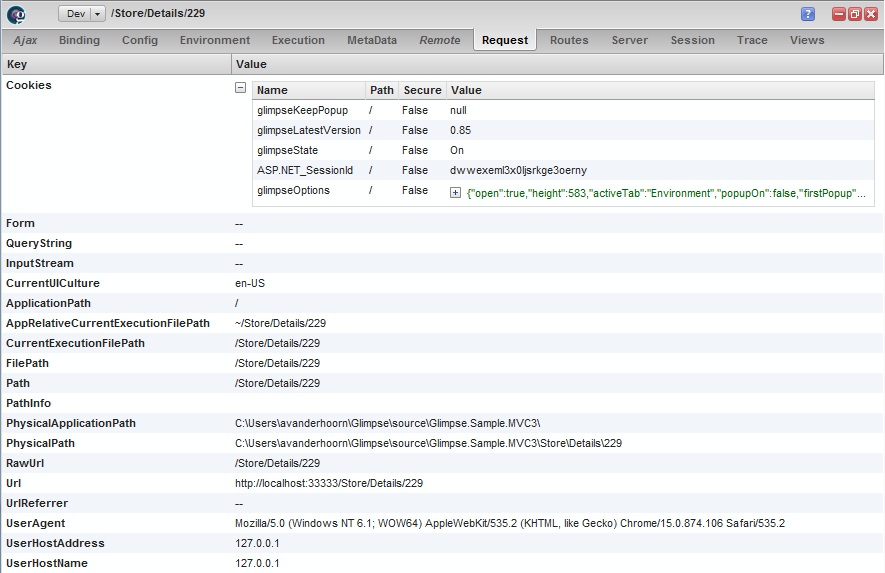Select the ASP.NET_SessionId cookie name
885x573 pixels.
click(x=305, y=170)
